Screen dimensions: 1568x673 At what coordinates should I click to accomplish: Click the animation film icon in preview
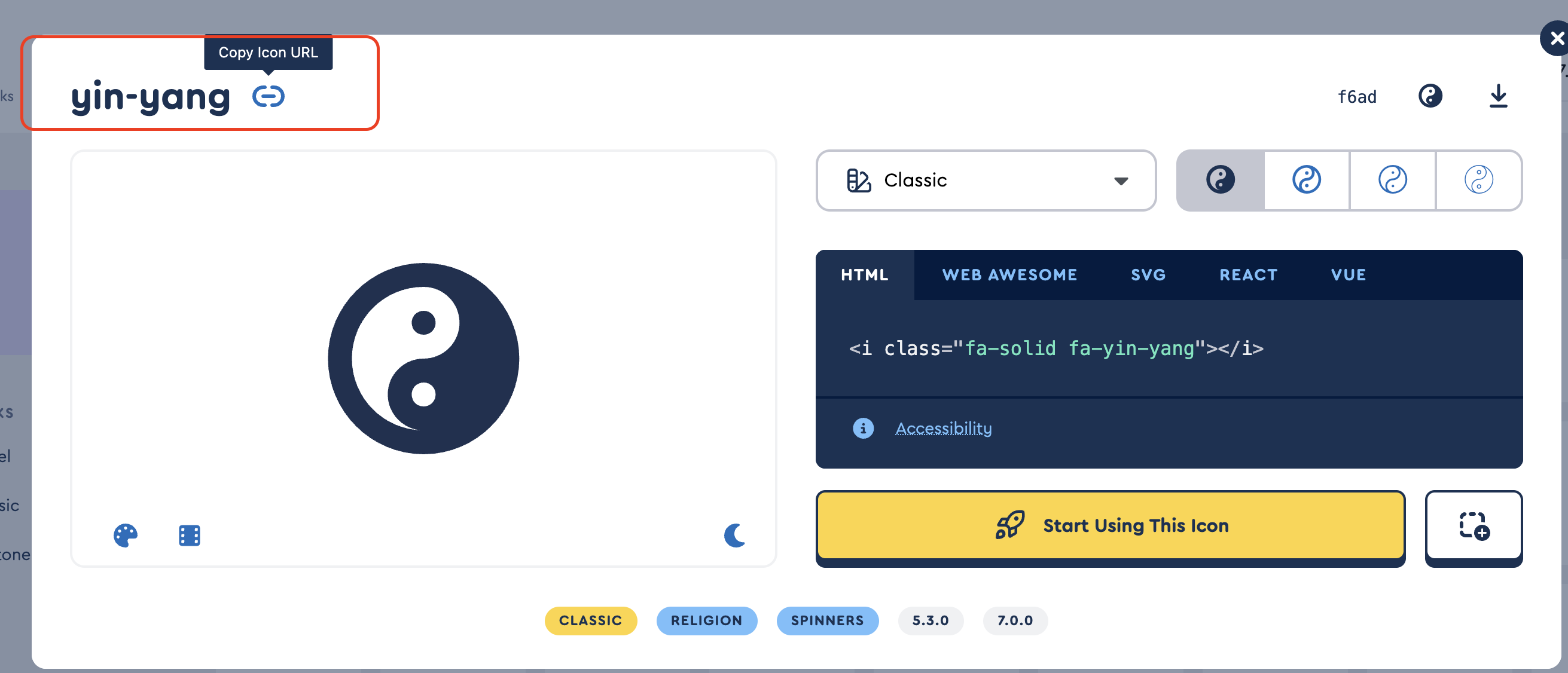pyautogui.click(x=190, y=536)
